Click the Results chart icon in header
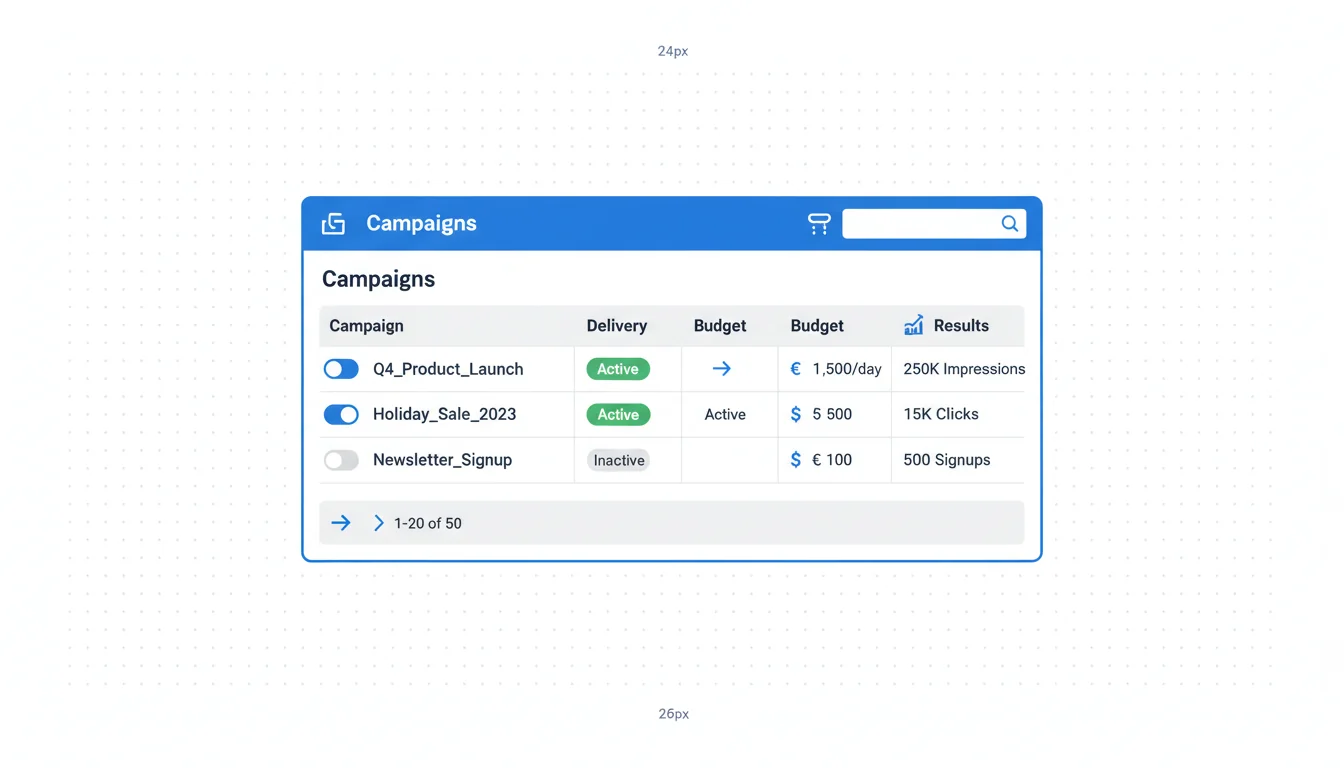Screen dimensions: 1344x768 [913, 325]
